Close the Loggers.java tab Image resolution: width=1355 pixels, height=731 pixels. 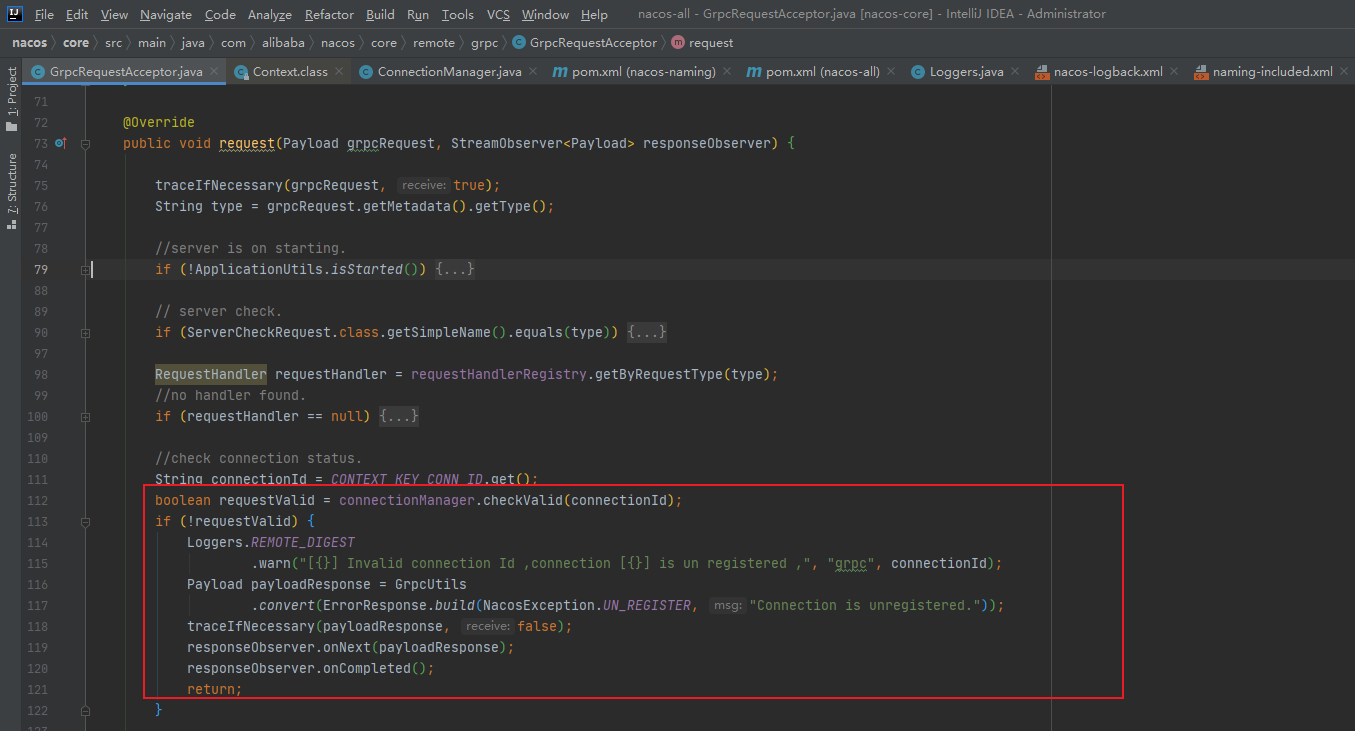pos(1015,72)
